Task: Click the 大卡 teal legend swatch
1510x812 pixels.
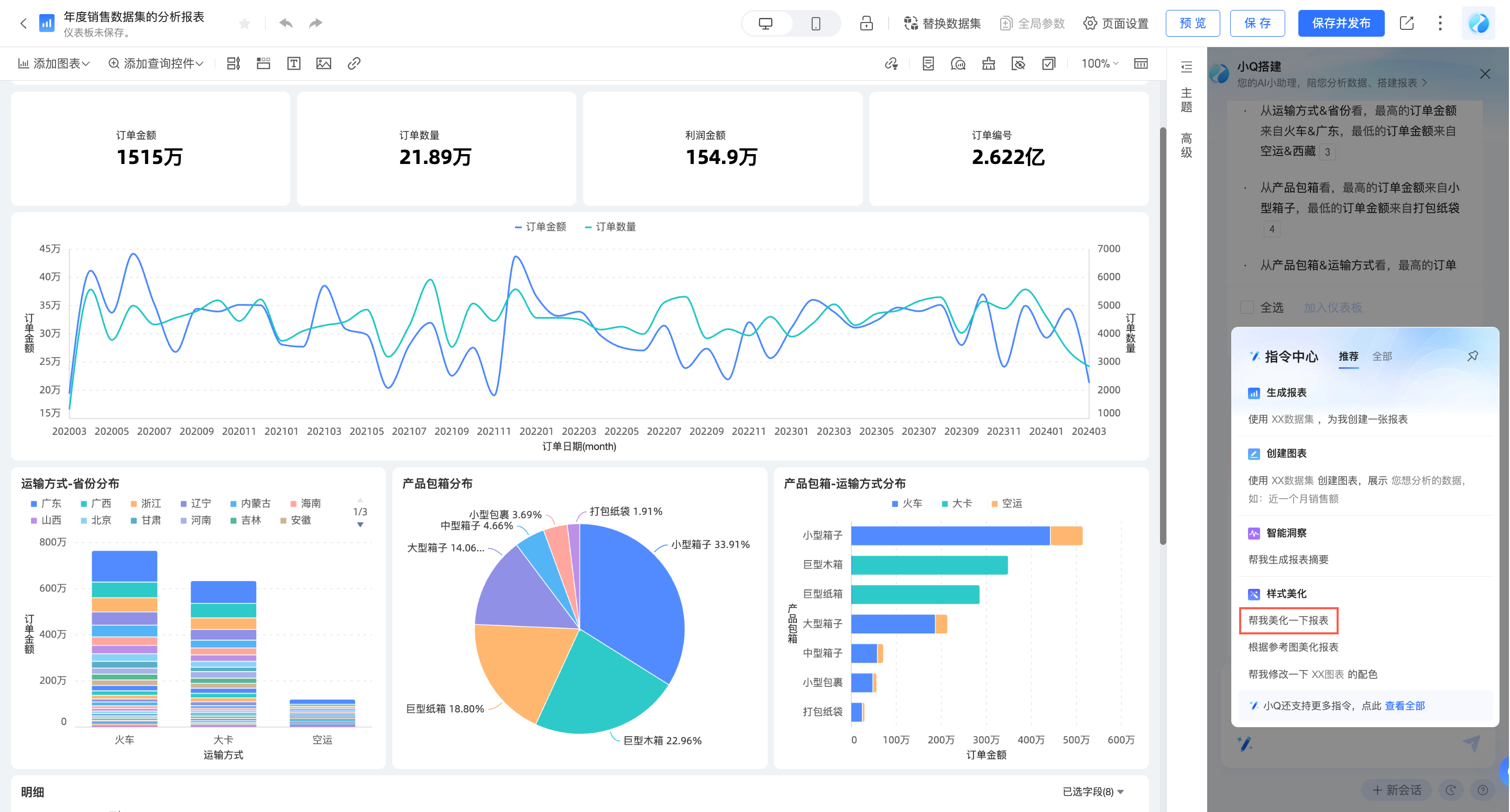Action: pyautogui.click(x=944, y=503)
